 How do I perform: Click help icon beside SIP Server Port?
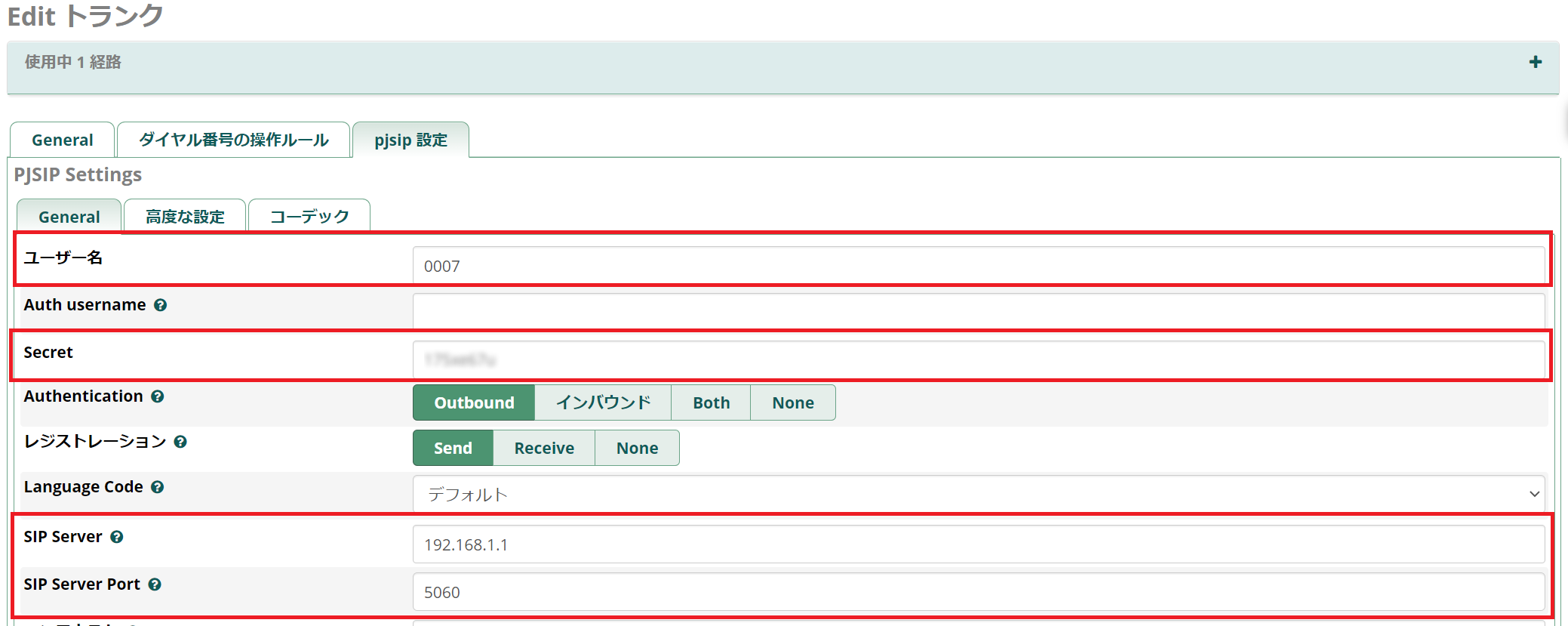(155, 584)
